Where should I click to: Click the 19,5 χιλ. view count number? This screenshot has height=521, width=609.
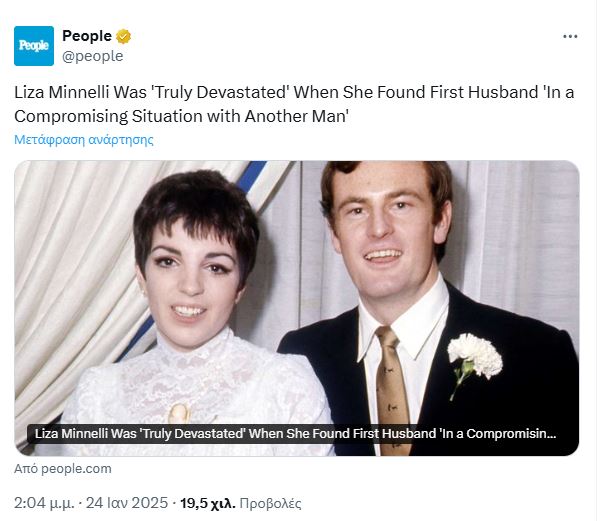(x=205, y=503)
